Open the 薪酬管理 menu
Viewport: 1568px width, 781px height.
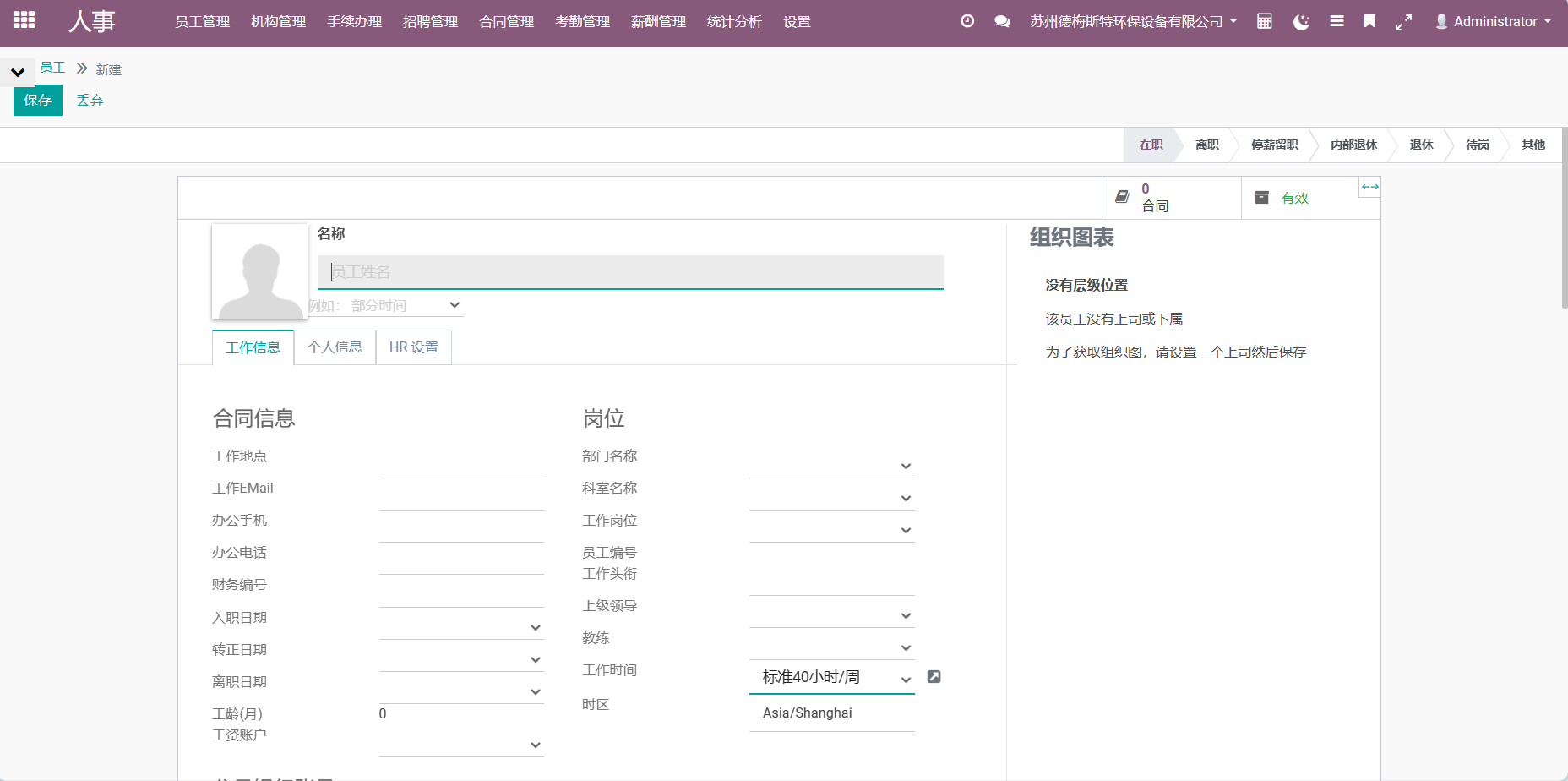coord(658,21)
